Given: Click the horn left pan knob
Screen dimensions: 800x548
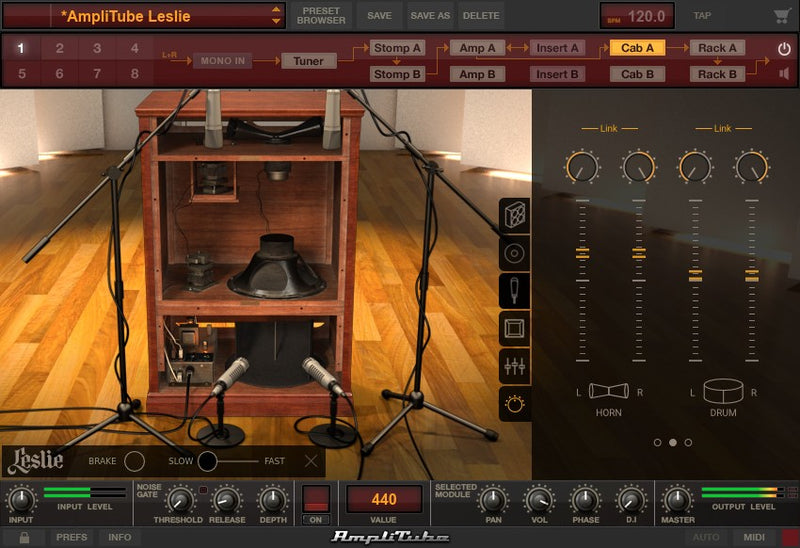Looking at the screenshot, I should point(582,167).
